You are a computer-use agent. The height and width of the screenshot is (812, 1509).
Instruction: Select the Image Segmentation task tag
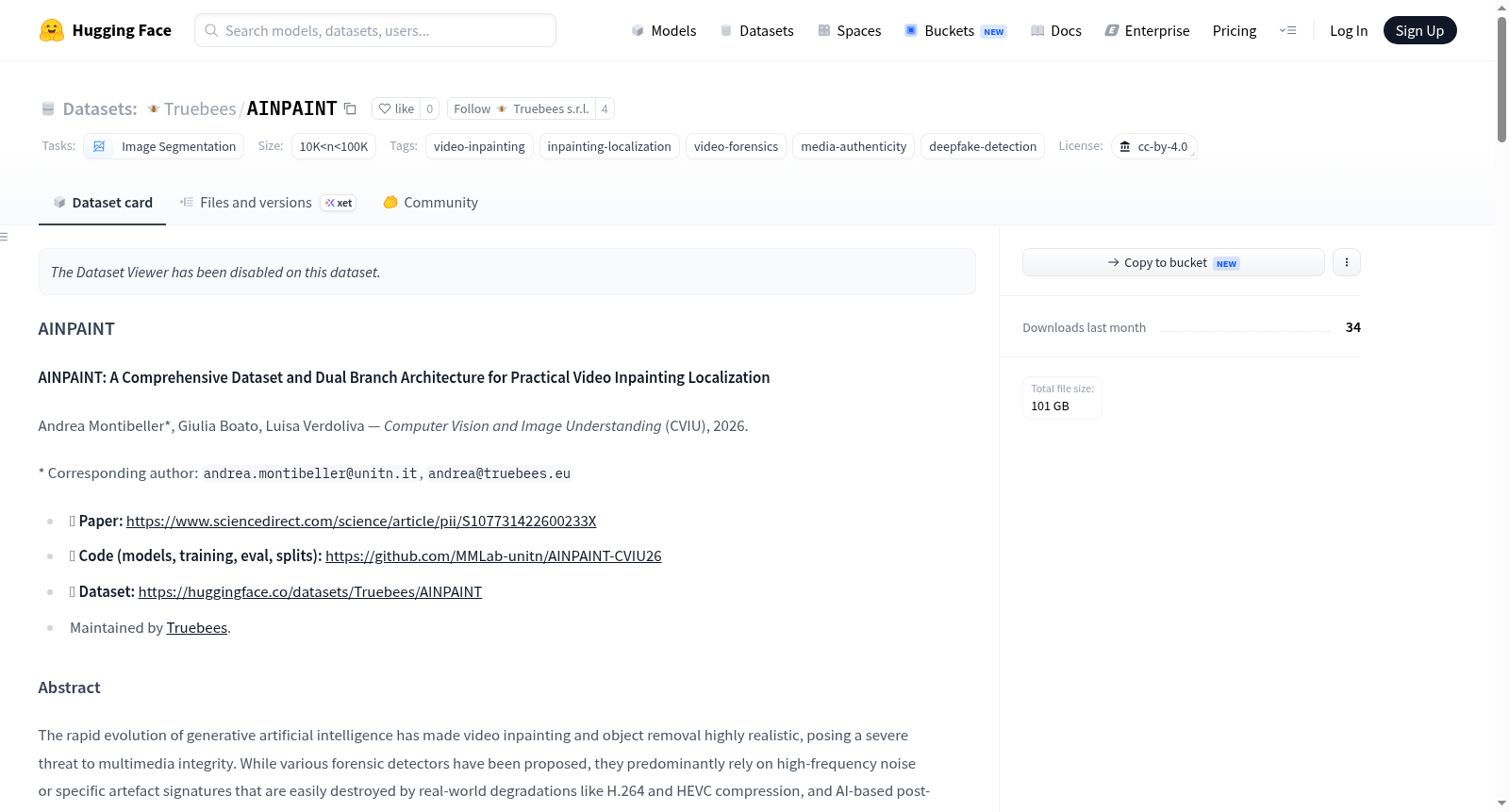click(164, 146)
